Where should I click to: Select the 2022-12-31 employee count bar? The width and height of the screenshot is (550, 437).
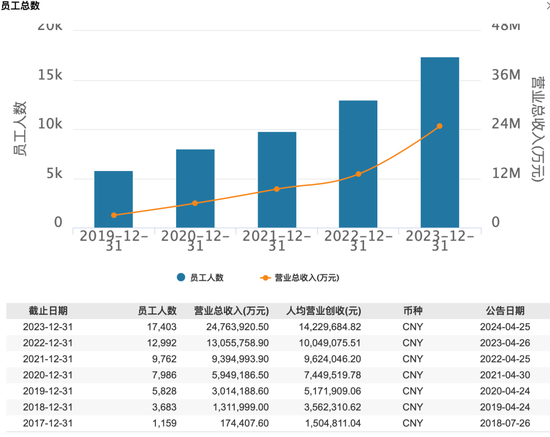[x=358, y=164]
